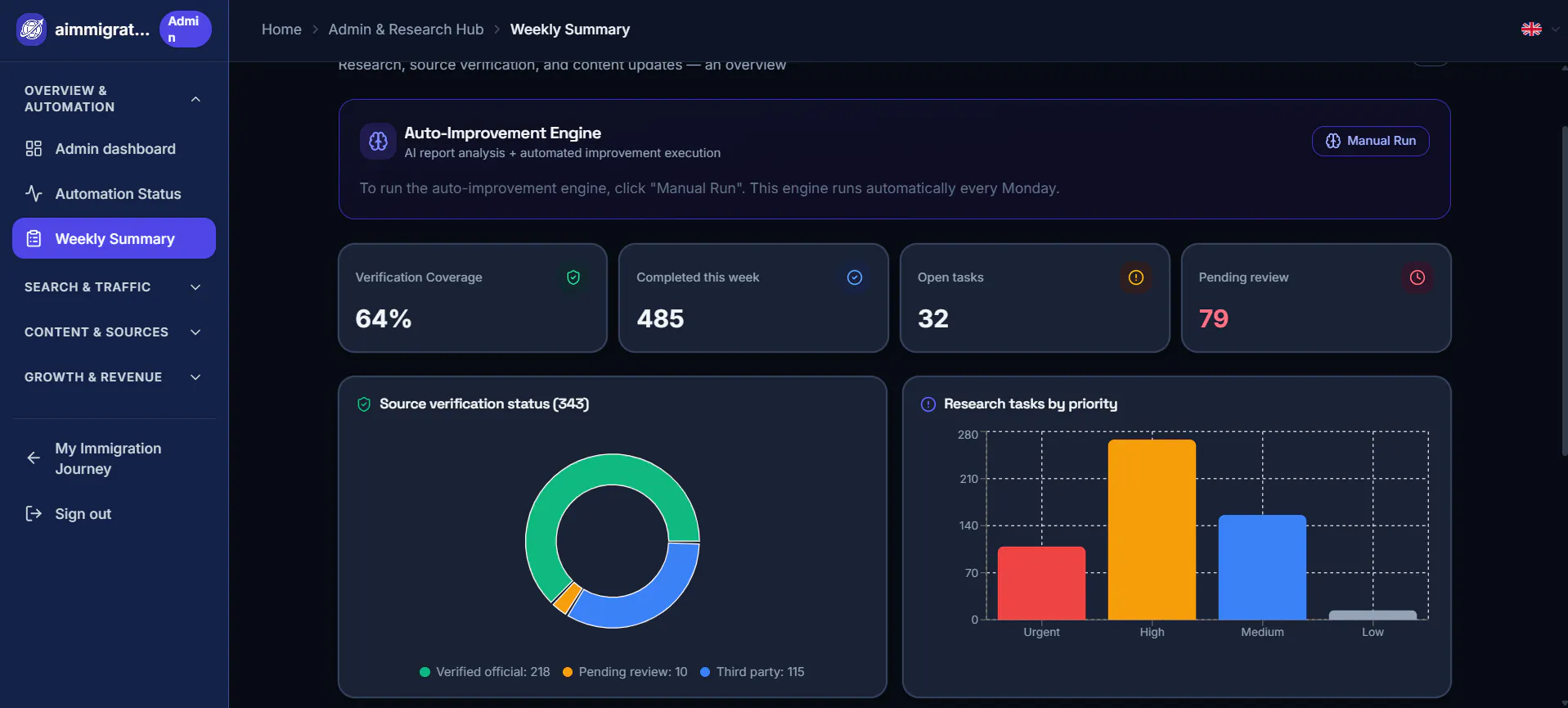This screenshot has height=708, width=1568.
Task: Open Admin dashboard in the sidebar
Action: click(114, 148)
